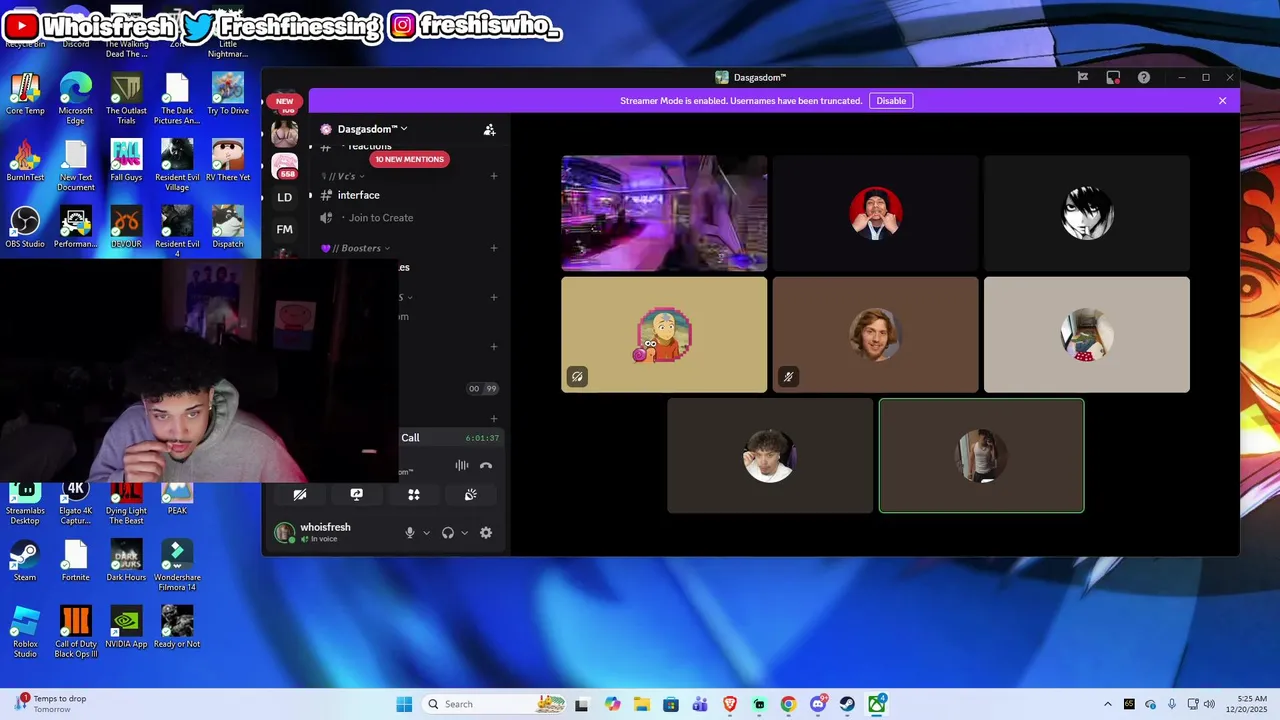Screen dimensions: 1280x720
Task: Disconnect from the voice call
Action: pos(486,465)
